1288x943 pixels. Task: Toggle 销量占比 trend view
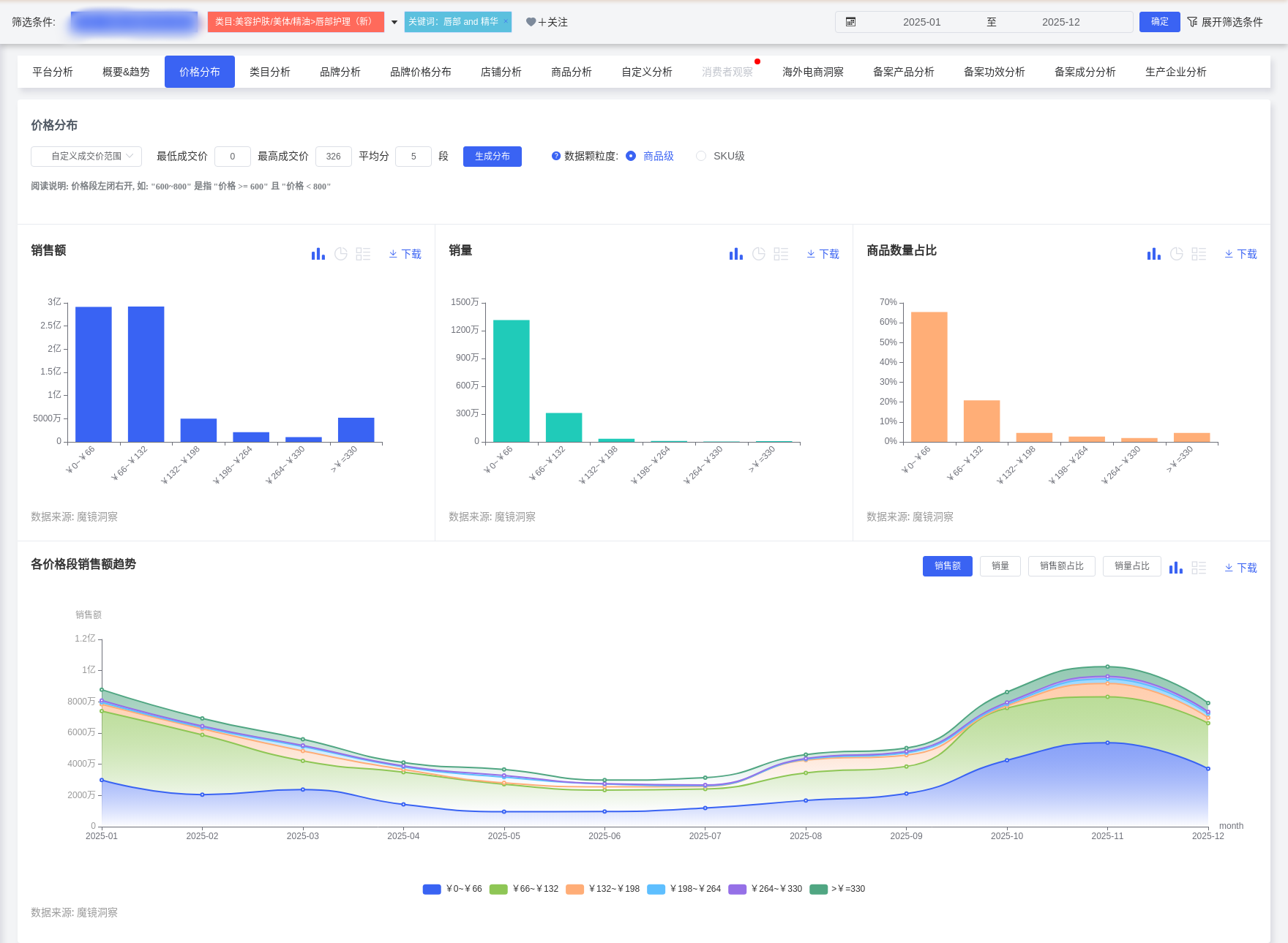[x=1131, y=566]
